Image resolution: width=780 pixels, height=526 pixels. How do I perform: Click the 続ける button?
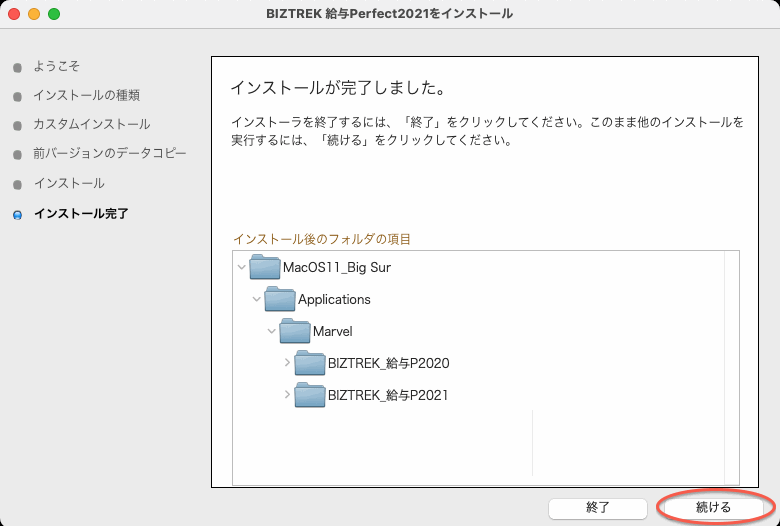coord(713,507)
